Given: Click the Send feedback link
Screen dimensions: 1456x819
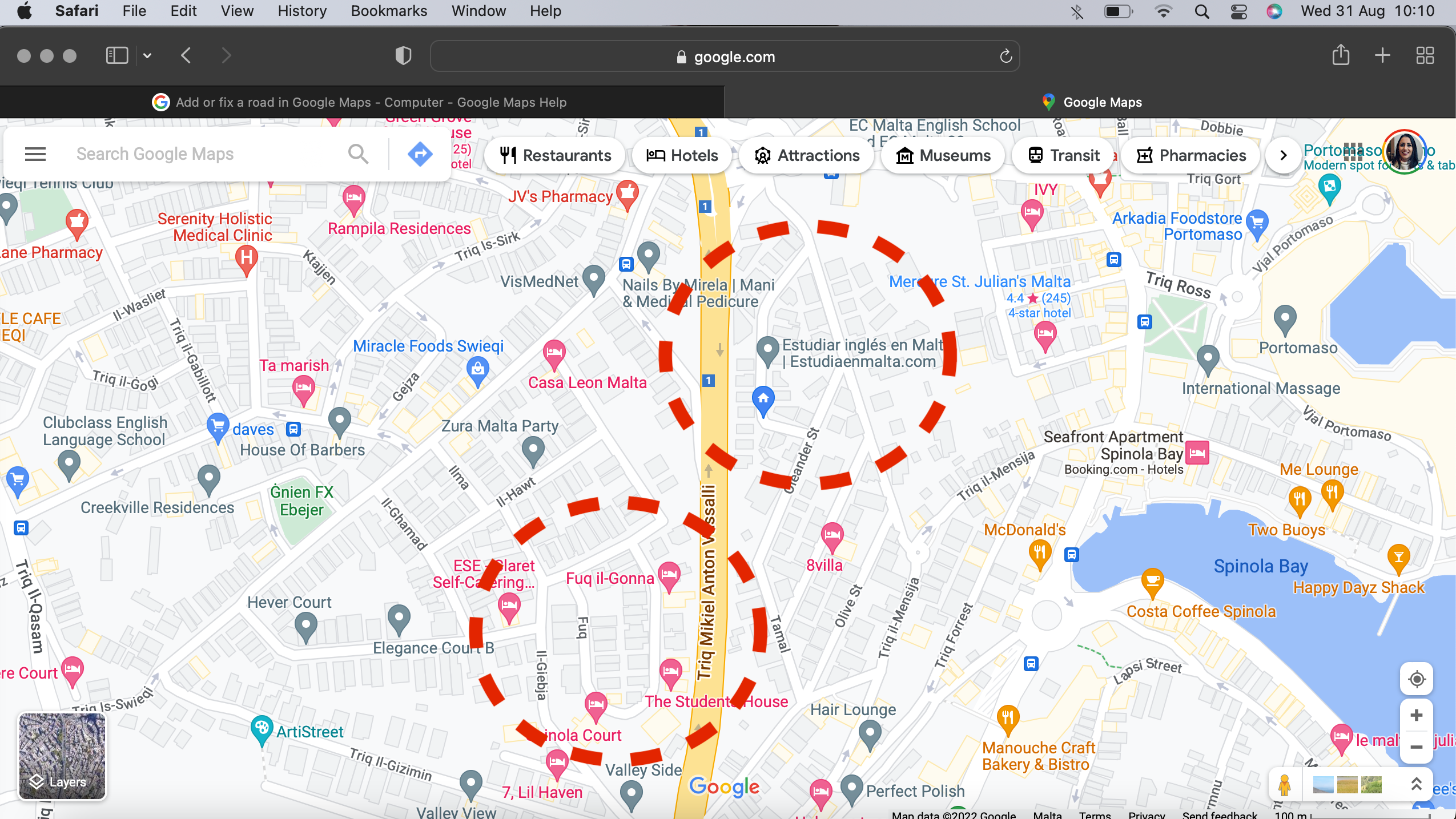Looking at the screenshot, I should pyautogui.click(x=1219, y=815).
